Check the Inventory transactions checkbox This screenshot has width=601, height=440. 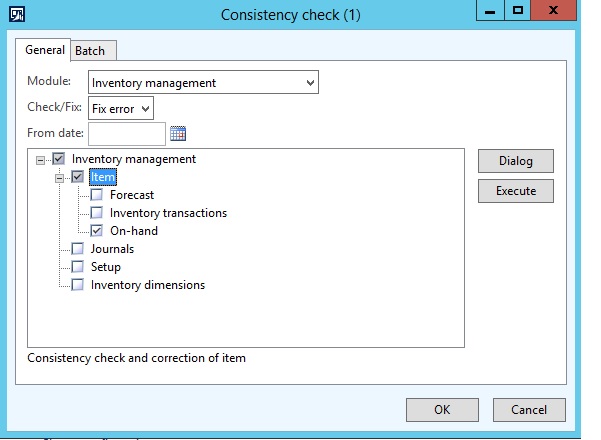tap(97, 213)
